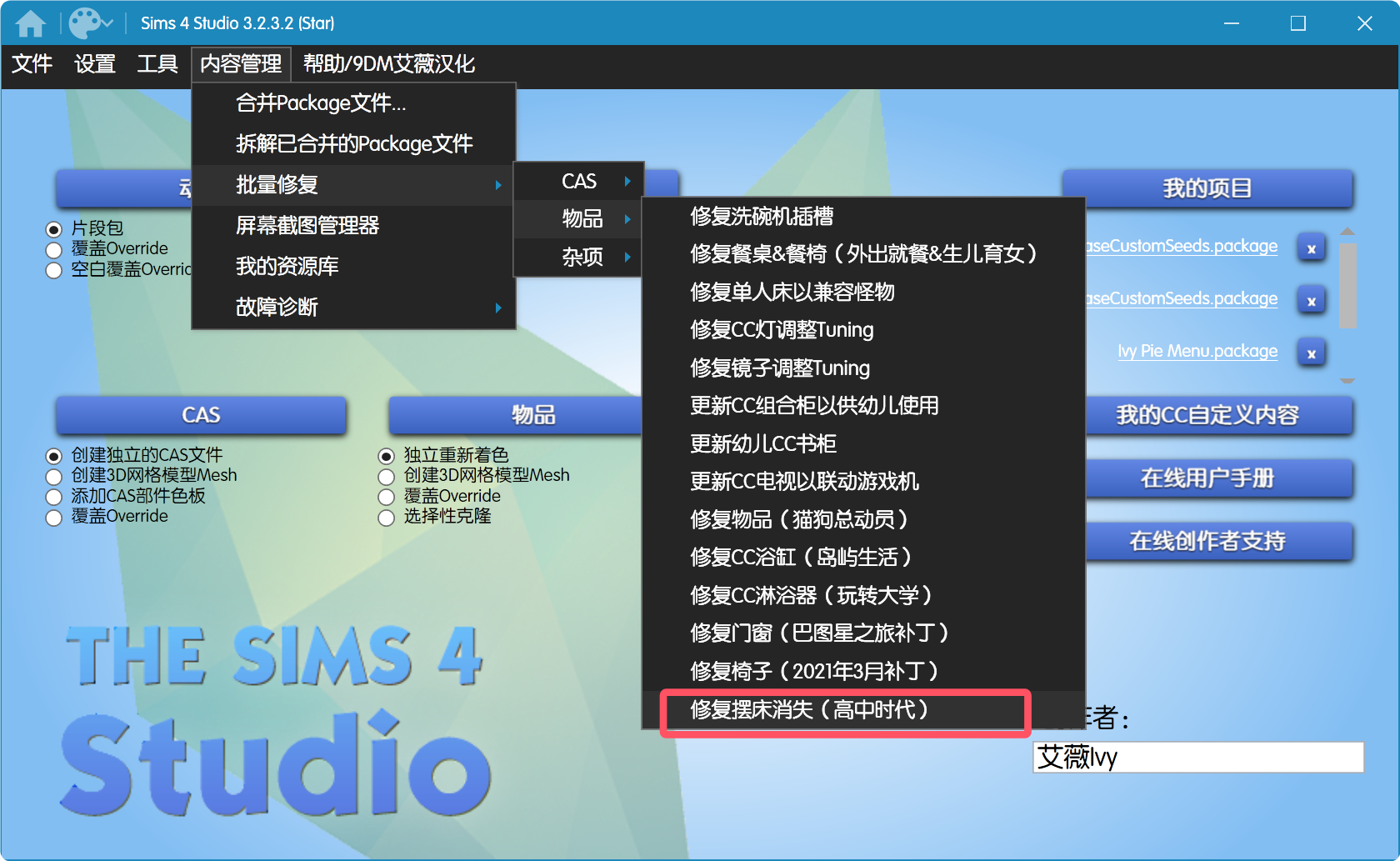The height and width of the screenshot is (861, 1400).
Task: Open Ivy Pie Menu.package link
Action: [1197, 351]
